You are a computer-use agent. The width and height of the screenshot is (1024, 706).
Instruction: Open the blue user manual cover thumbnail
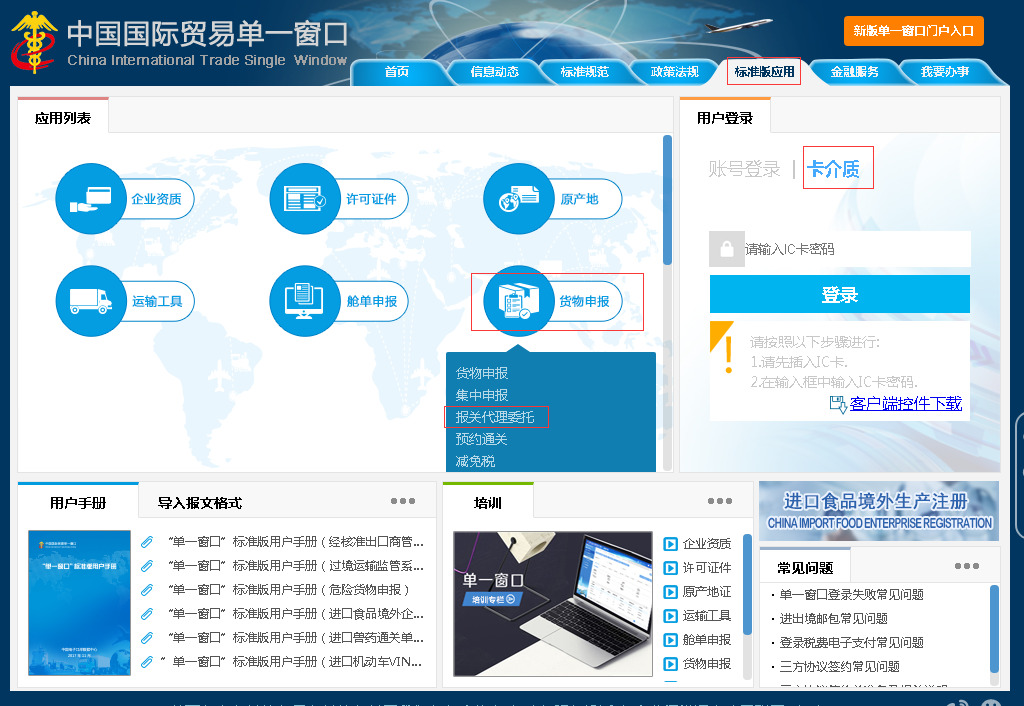click(79, 603)
